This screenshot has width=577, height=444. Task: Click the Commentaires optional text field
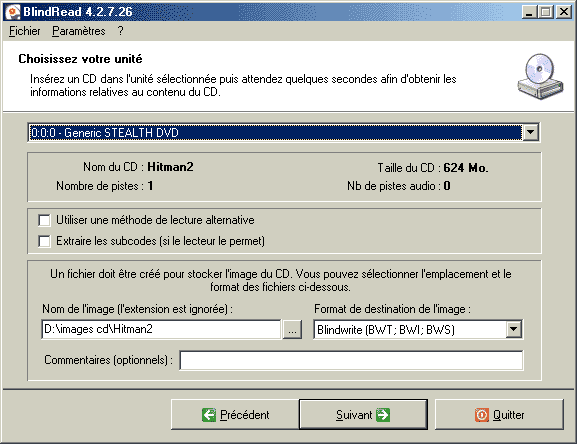pos(351,360)
